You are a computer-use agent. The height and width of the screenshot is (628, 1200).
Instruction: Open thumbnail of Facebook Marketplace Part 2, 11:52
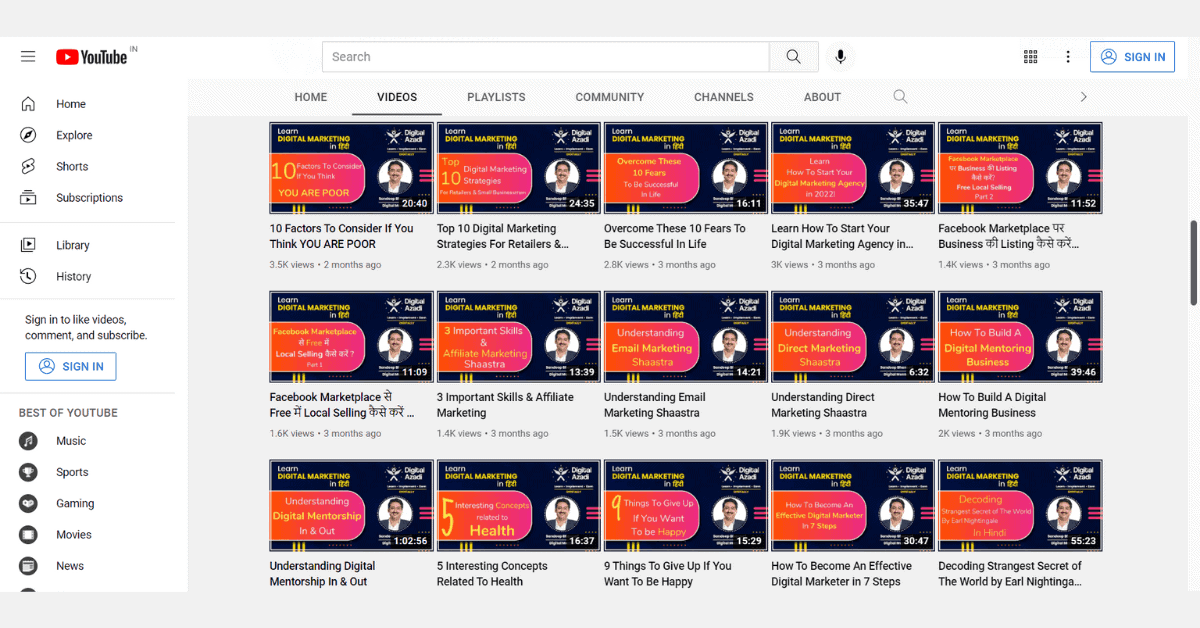(1020, 168)
